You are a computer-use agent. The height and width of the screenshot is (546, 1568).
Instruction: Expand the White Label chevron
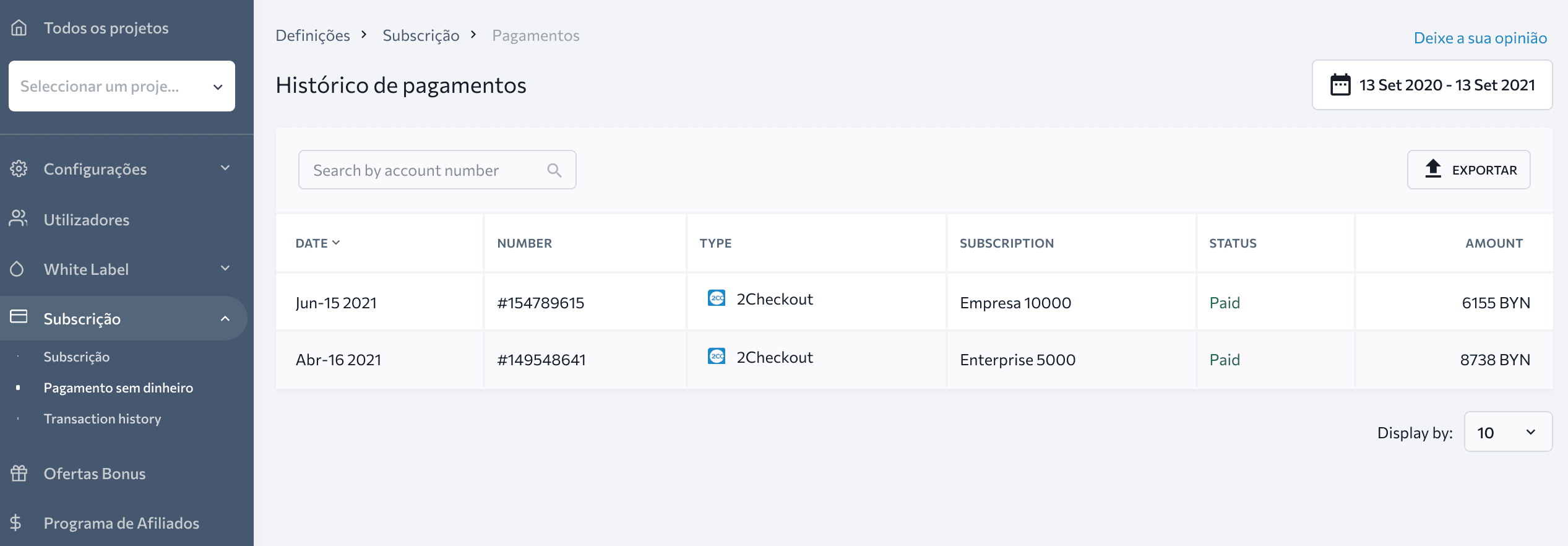(225, 269)
